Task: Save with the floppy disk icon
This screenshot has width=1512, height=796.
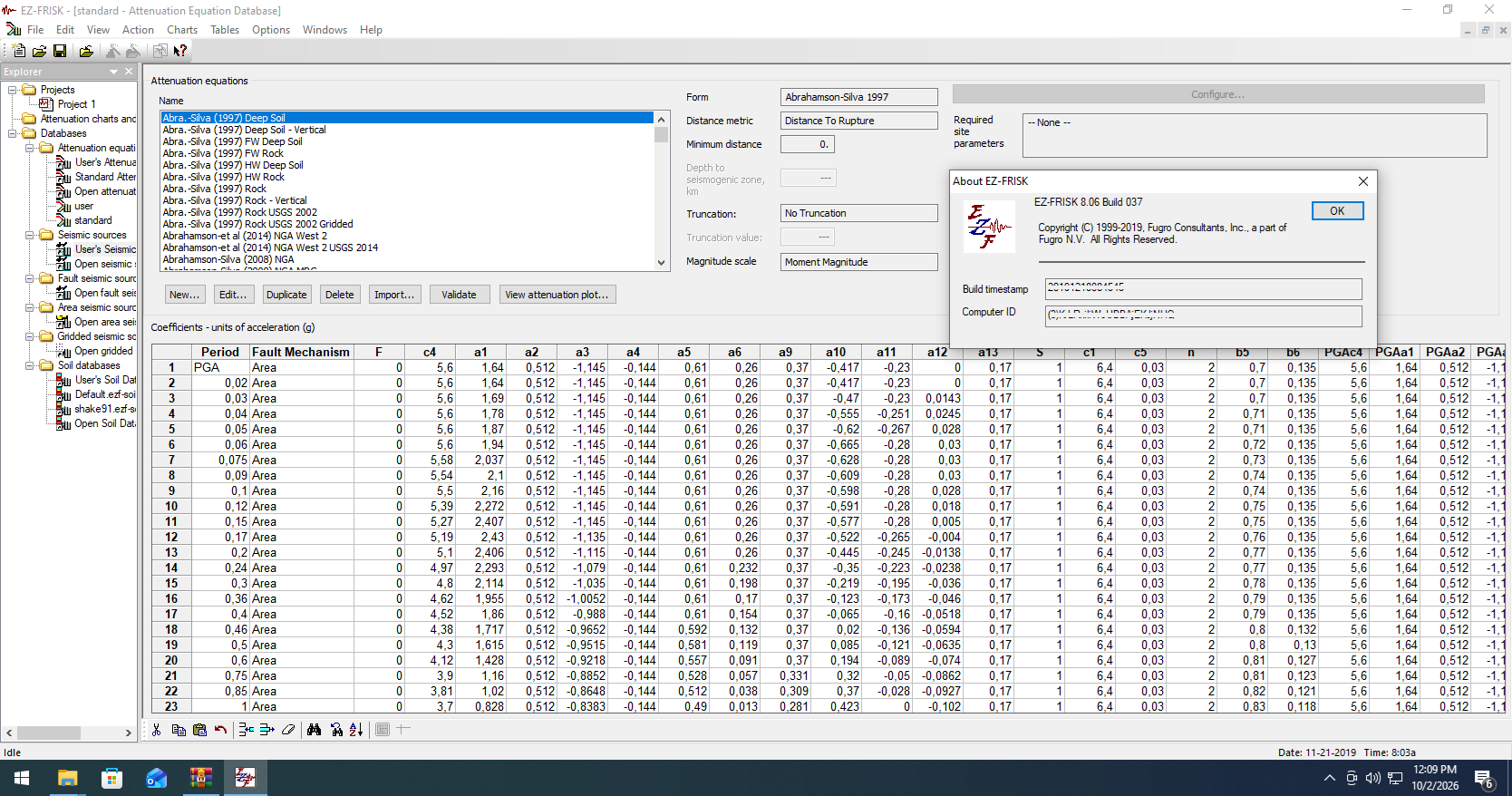Action: (x=60, y=51)
